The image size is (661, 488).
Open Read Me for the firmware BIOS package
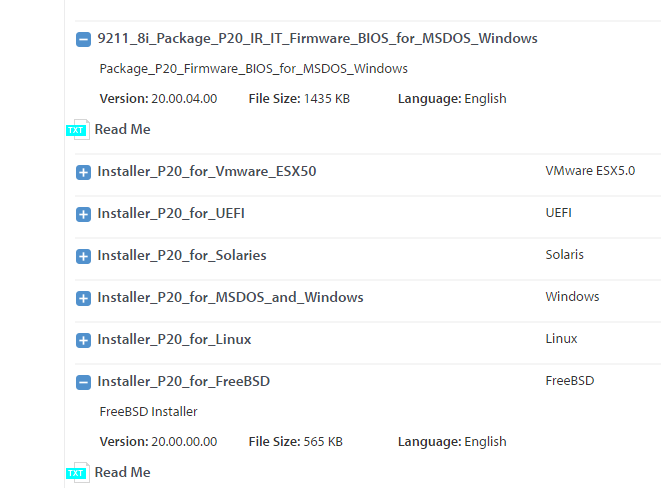122,129
